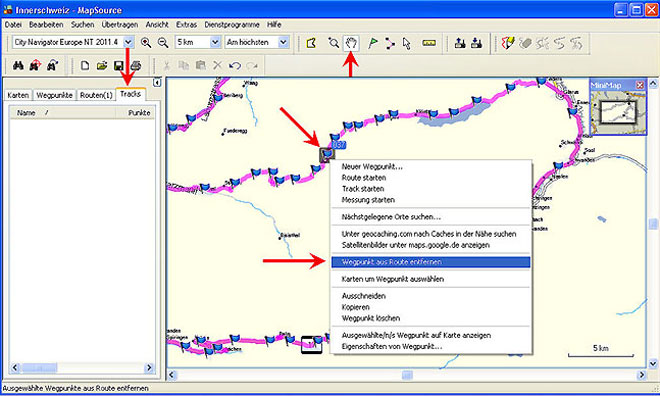Choose Eigenschaften von Wegpunkt...
The height and width of the screenshot is (396, 660).
(431, 346)
